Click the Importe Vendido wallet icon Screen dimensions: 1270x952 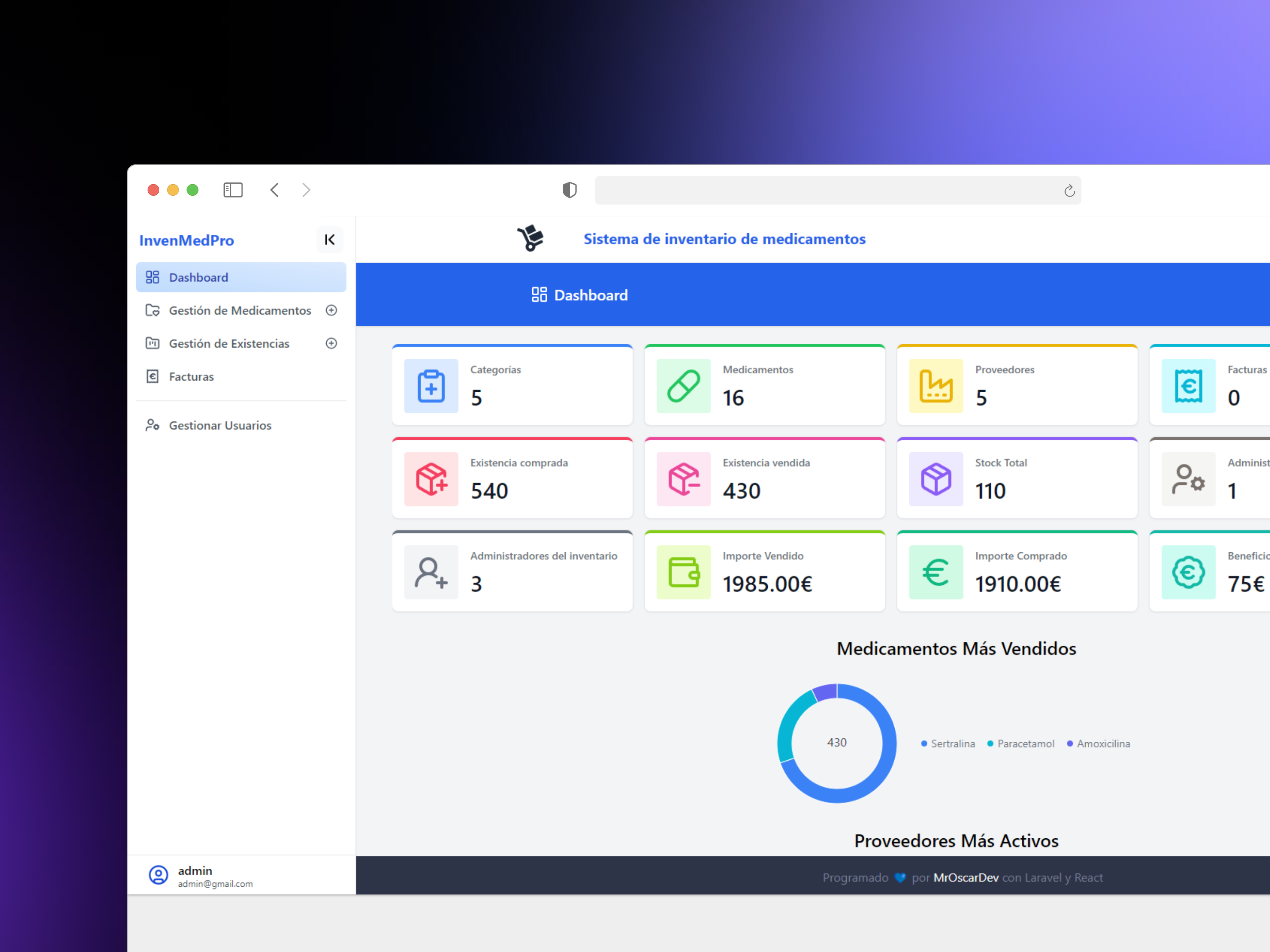(683, 572)
